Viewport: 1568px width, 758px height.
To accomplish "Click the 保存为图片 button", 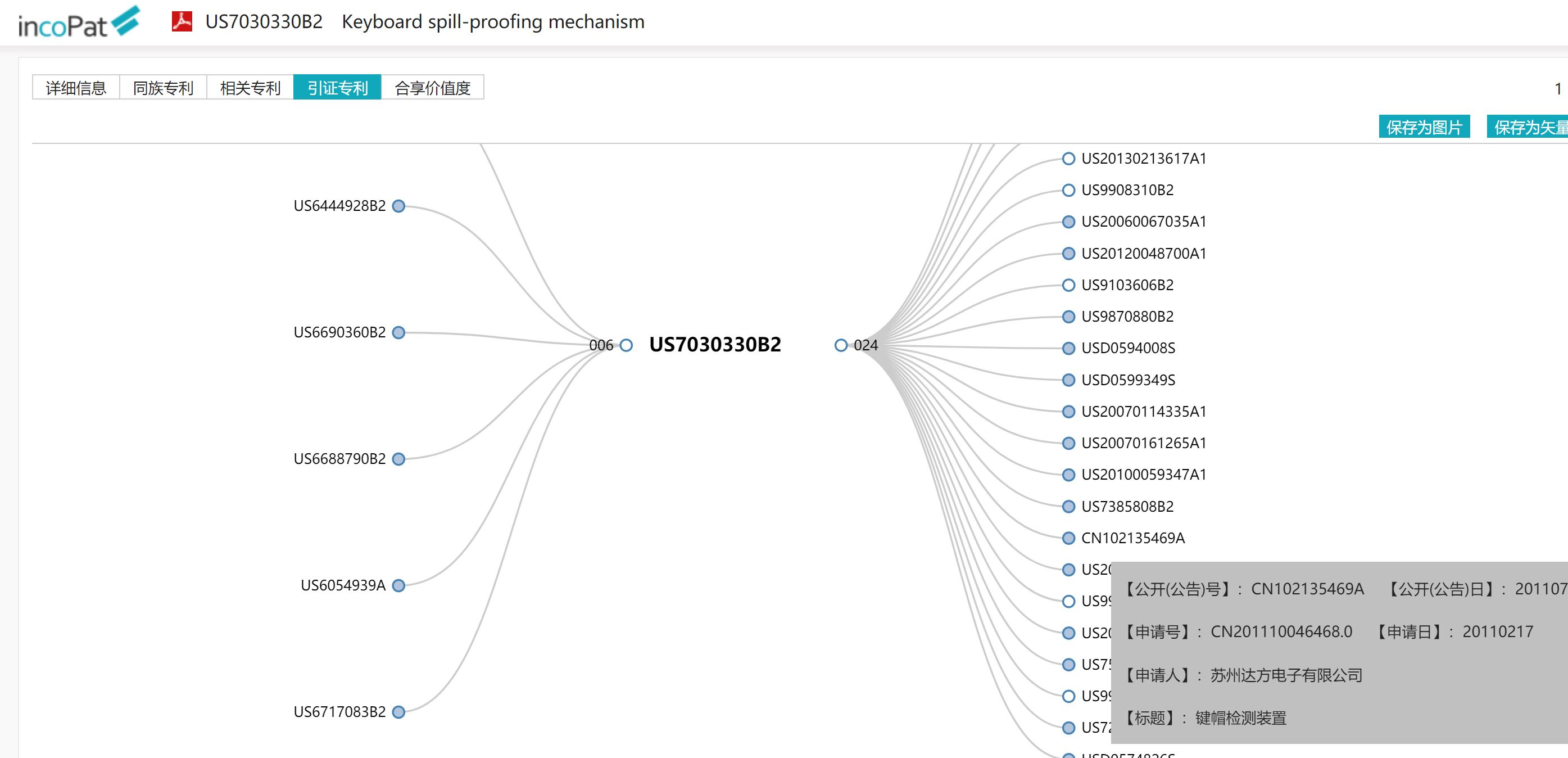I will pyautogui.click(x=1424, y=127).
